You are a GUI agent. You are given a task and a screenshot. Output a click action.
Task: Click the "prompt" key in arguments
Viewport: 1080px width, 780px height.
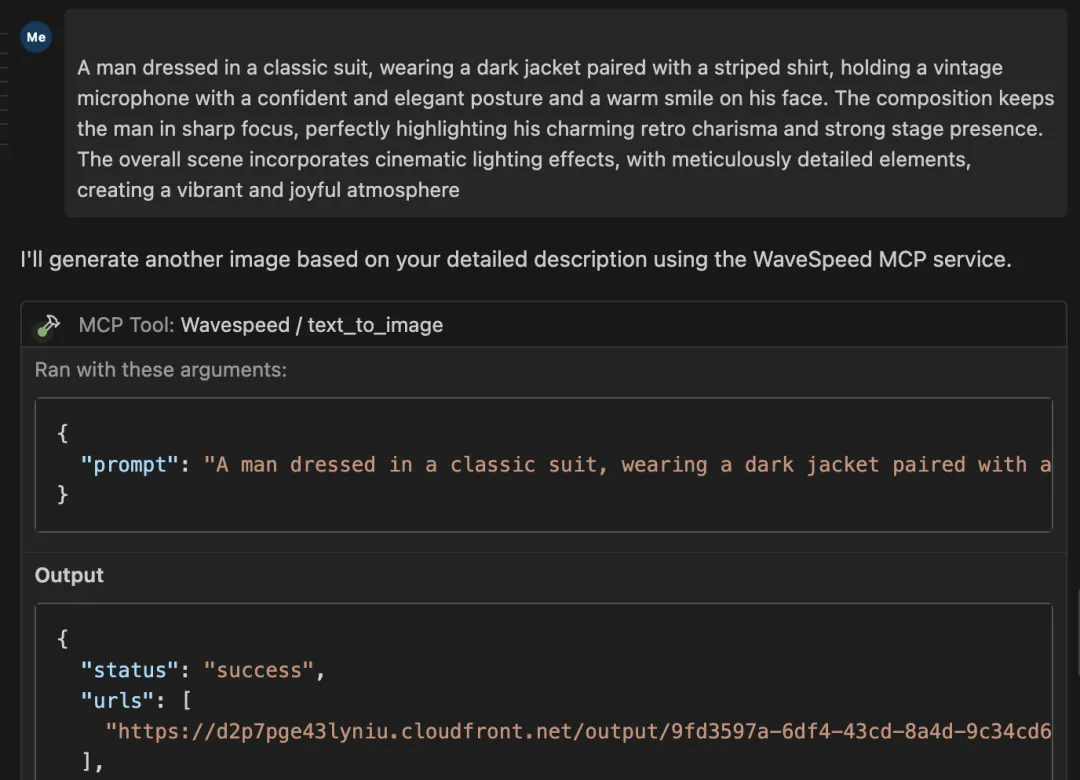tap(129, 464)
